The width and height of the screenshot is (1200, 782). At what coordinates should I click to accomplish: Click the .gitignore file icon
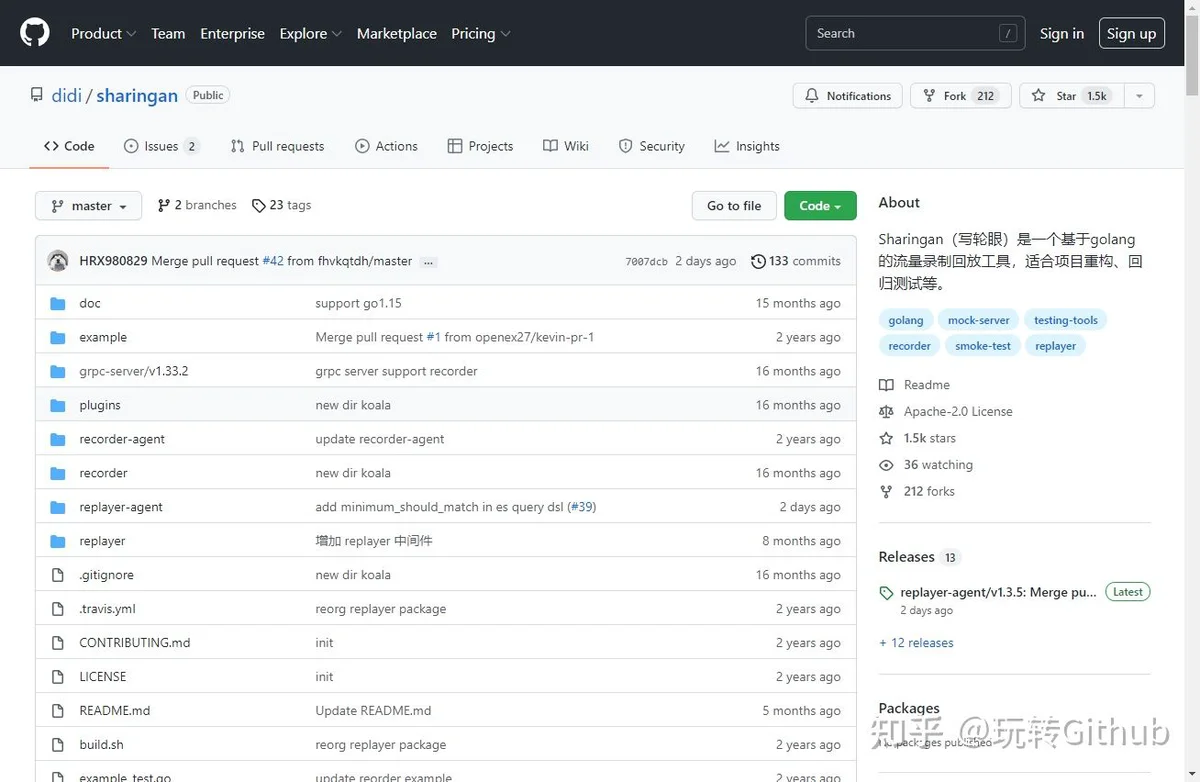click(58, 575)
